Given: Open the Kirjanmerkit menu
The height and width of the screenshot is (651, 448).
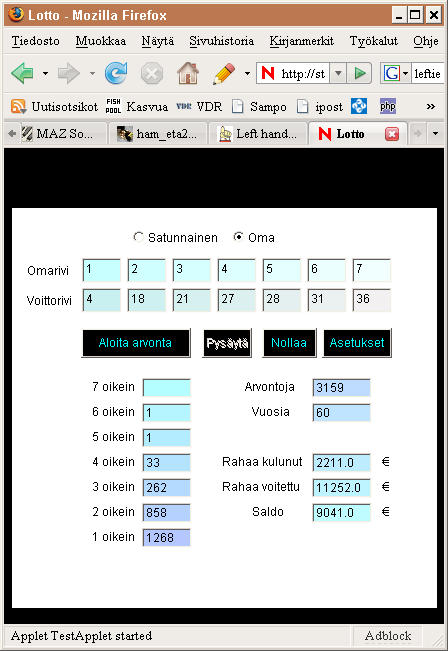Looking at the screenshot, I should [x=302, y=41].
